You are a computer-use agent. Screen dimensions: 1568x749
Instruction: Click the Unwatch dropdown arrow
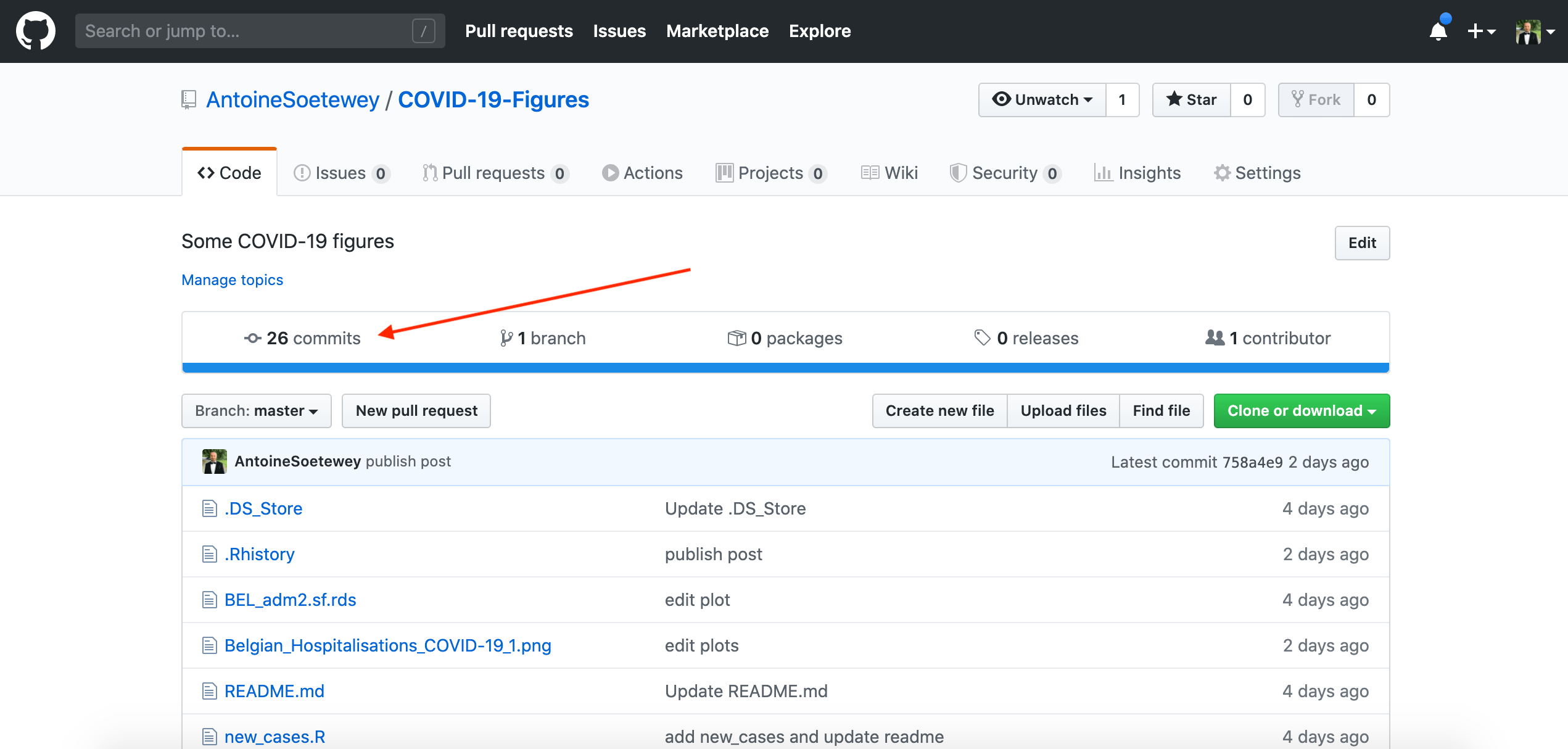click(1089, 99)
